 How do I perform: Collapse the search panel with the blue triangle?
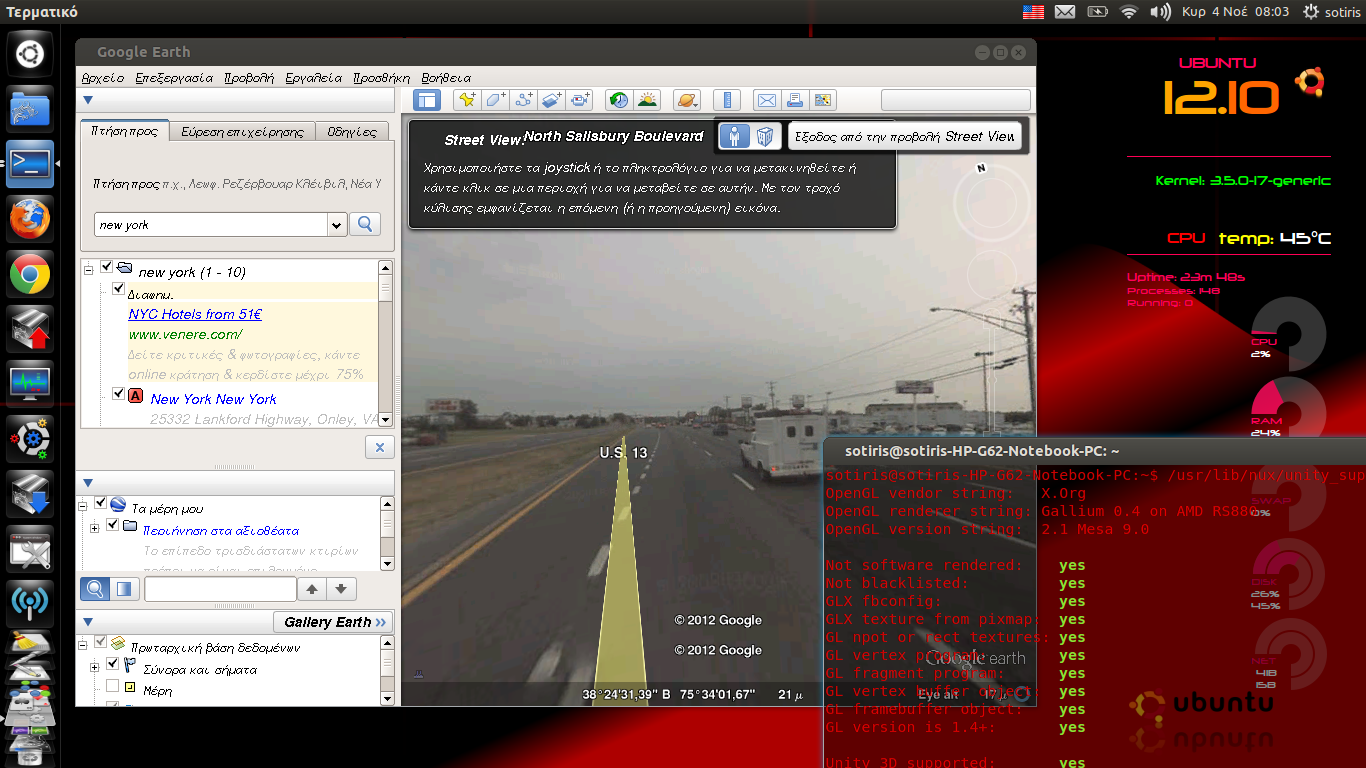pyautogui.click(x=88, y=100)
